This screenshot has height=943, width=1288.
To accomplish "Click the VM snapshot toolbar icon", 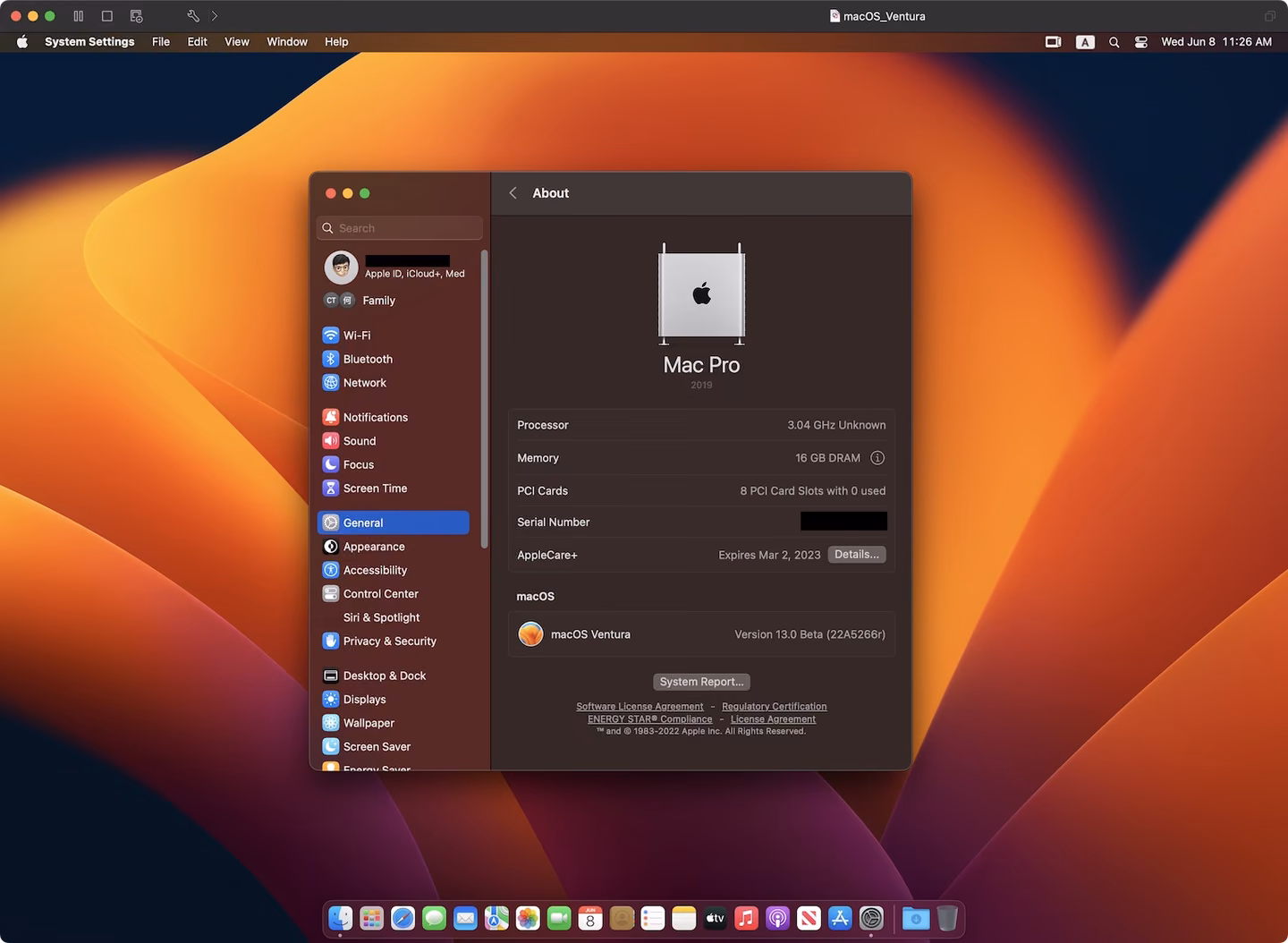I will [136, 16].
